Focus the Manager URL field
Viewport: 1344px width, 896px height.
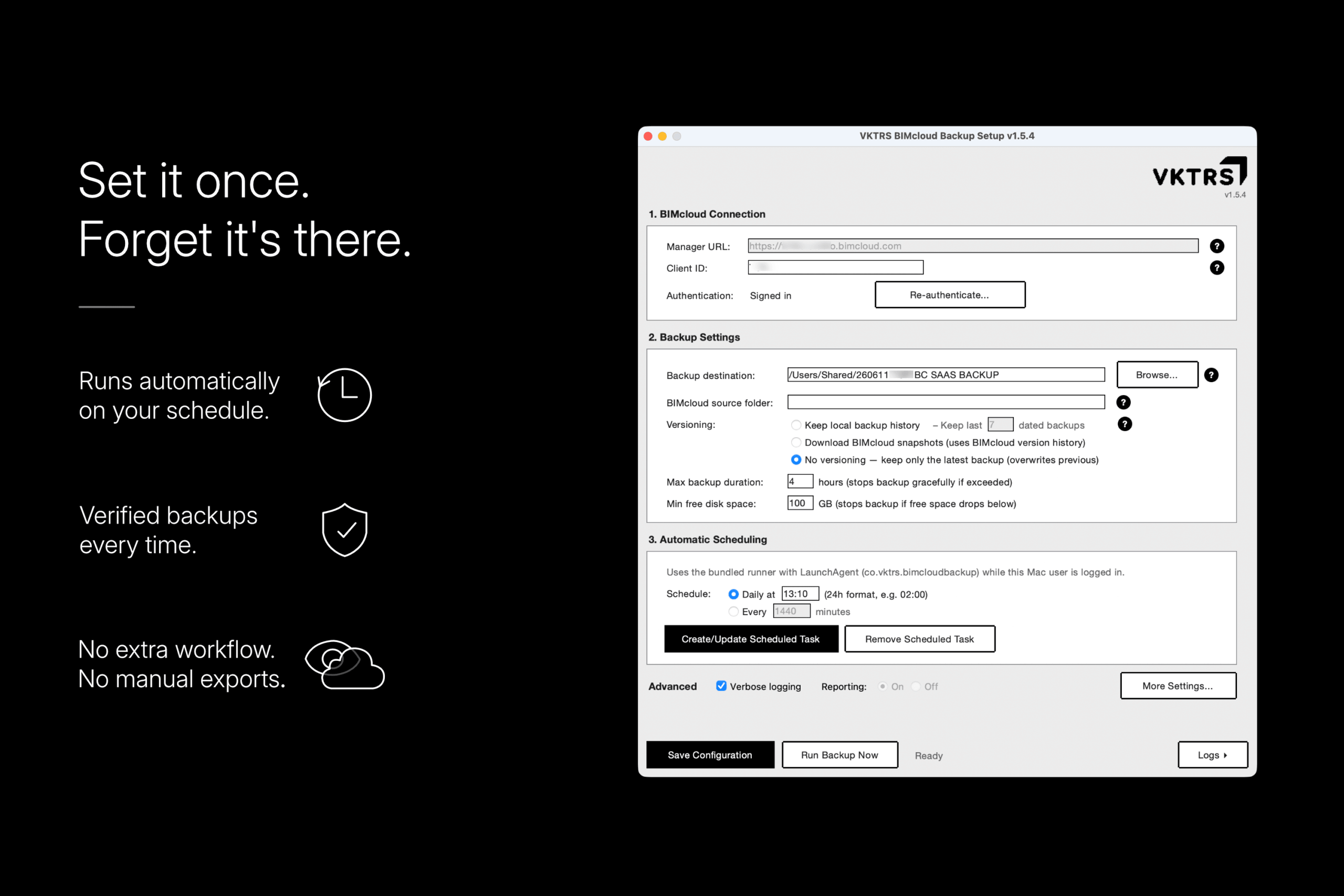click(973, 246)
